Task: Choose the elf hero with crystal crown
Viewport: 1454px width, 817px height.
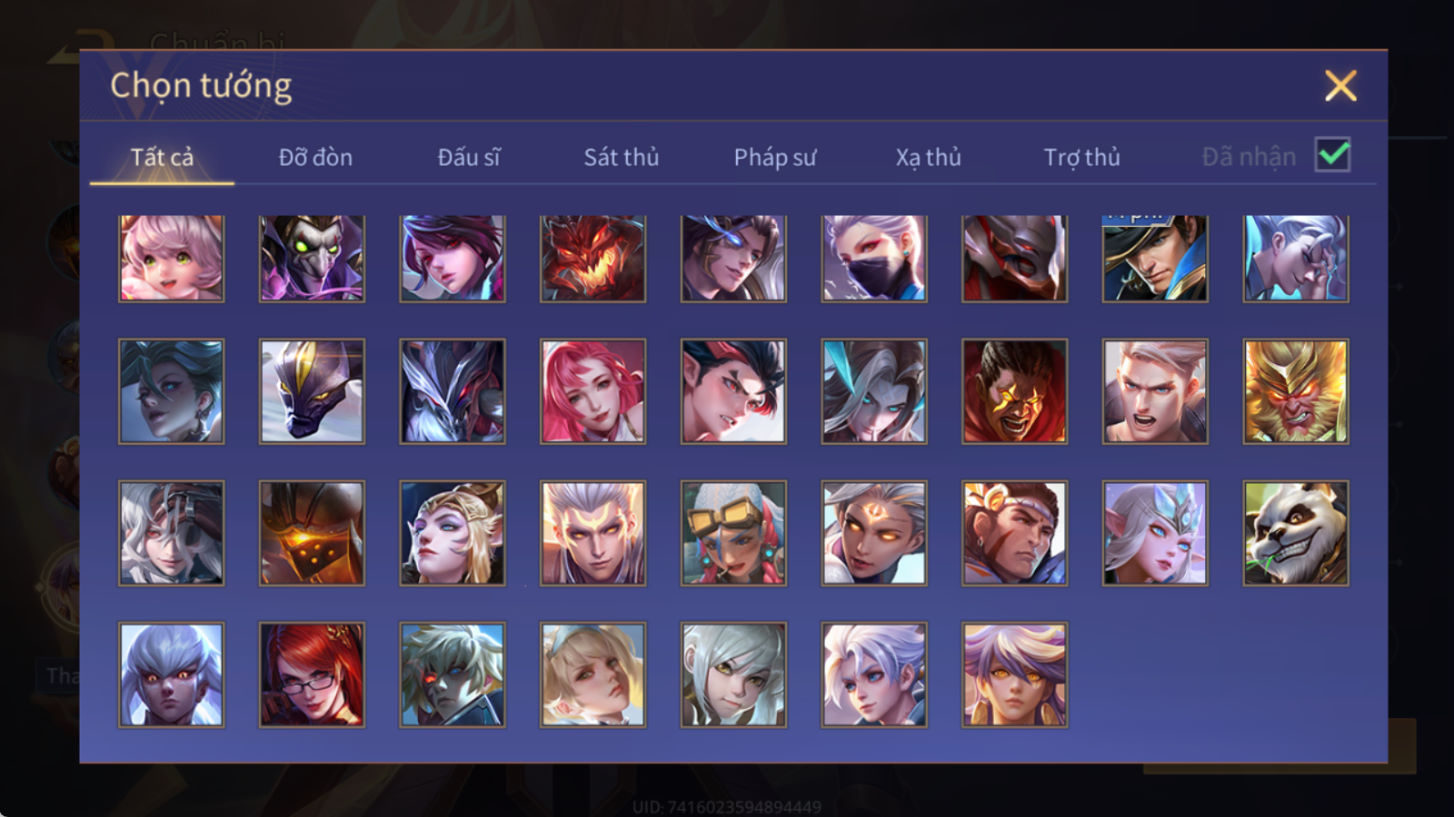Action: coord(1155,533)
